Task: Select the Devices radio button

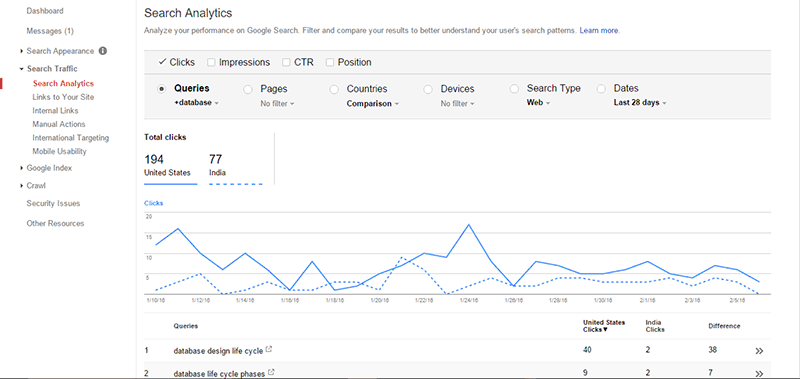Action: point(428,89)
